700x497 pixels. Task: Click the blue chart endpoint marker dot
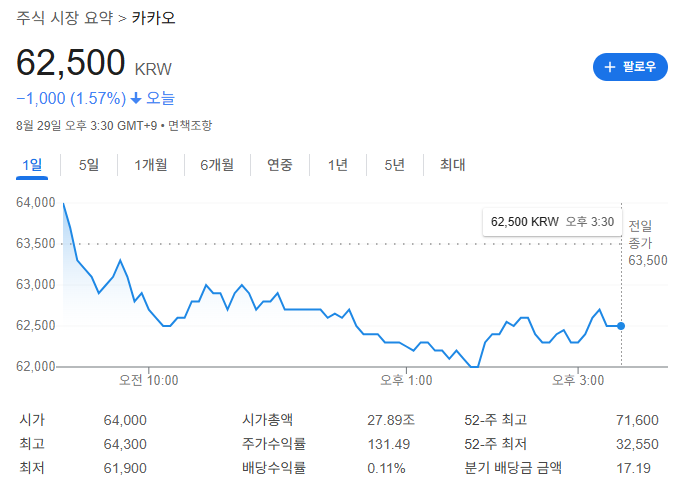[621, 326]
